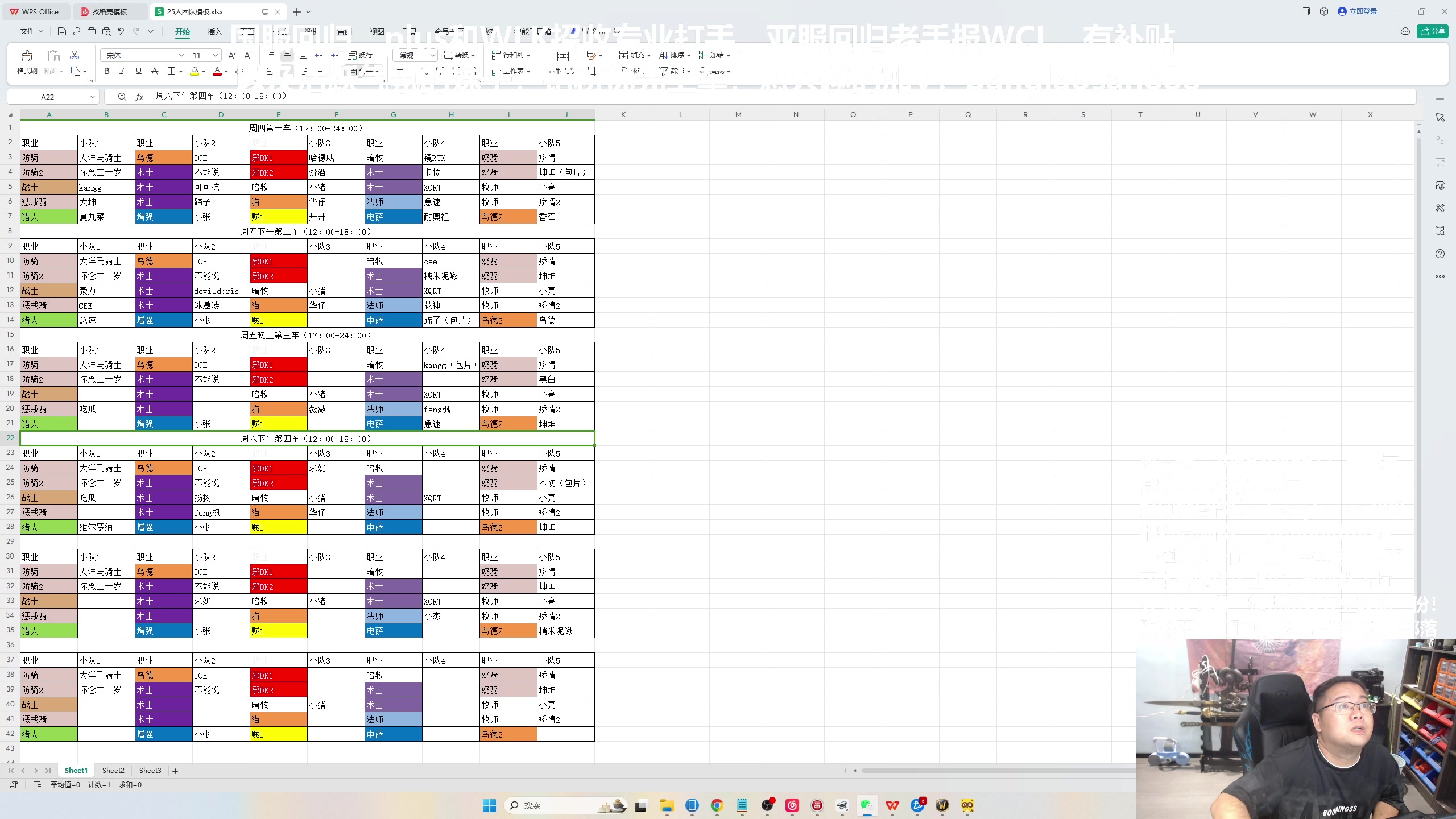The height and width of the screenshot is (819, 1456).
Task: Click the Save icon in quick toolbar
Action: (x=62, y=31)
